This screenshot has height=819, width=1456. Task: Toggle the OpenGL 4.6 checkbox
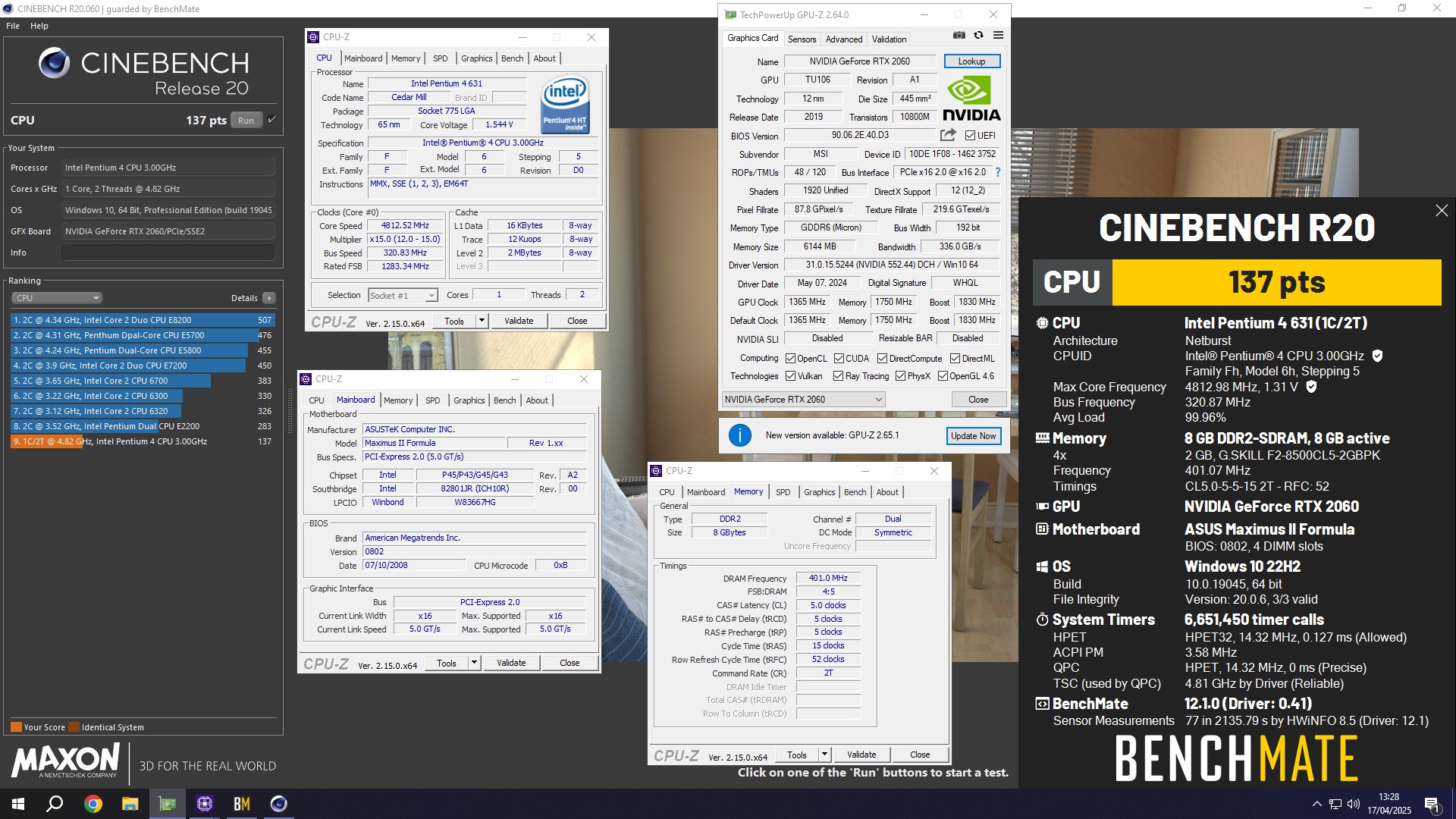[943, 376]
